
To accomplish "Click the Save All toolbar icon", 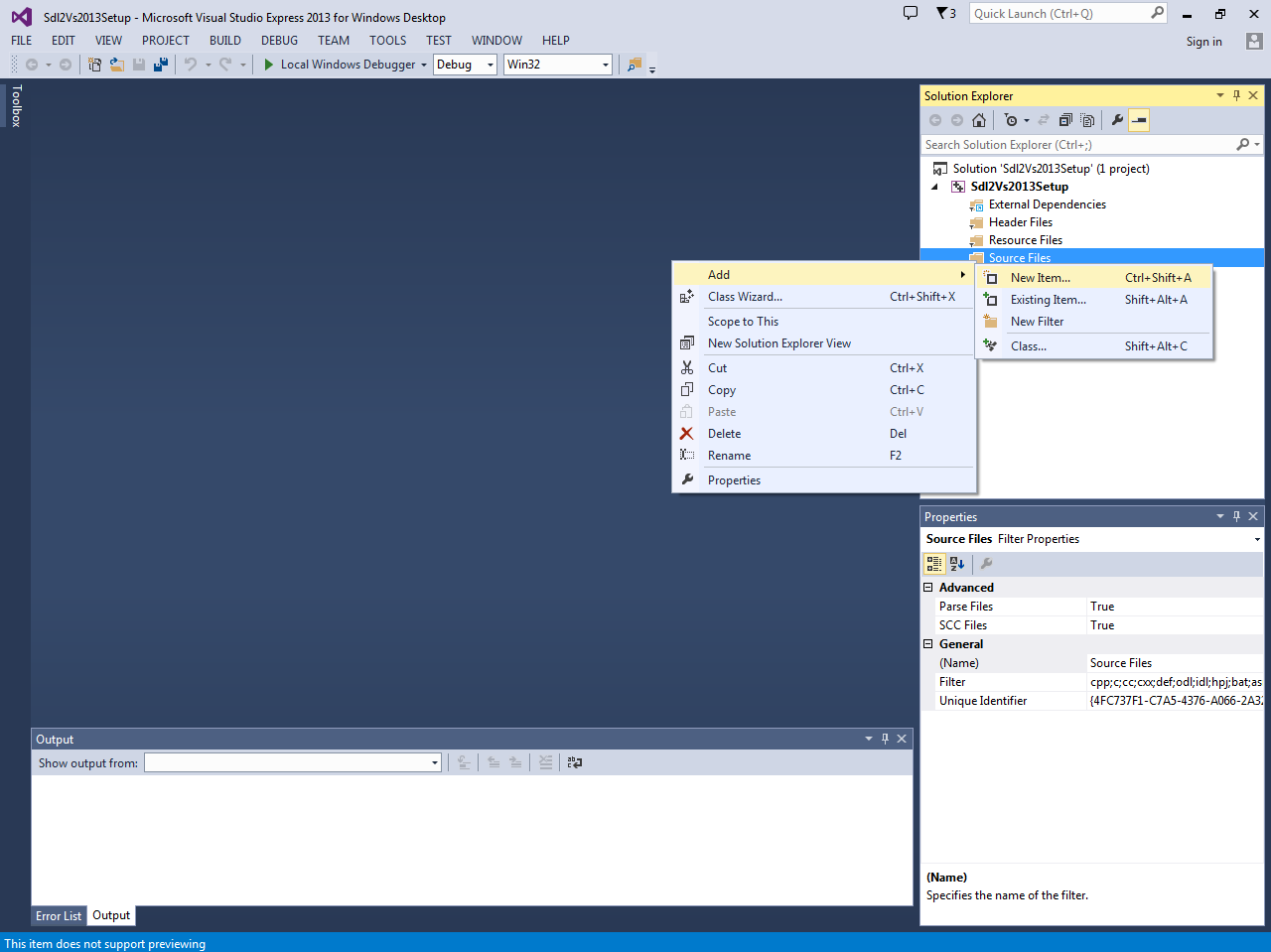I will (x=161, y=64).
